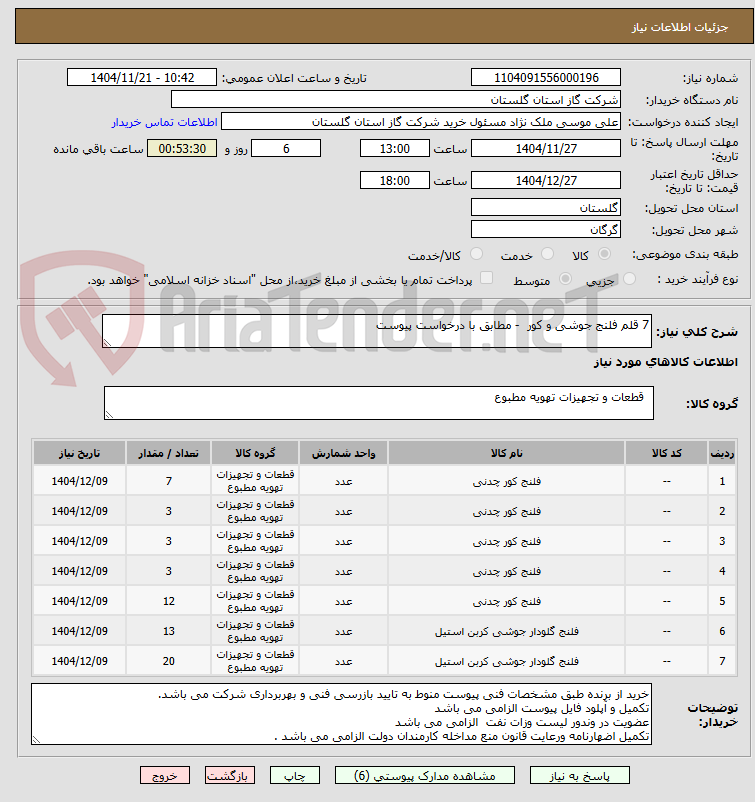Click the remaining days field showing 6
The height and width of the screenshot is (802, 755).
[x=286, y=148]
